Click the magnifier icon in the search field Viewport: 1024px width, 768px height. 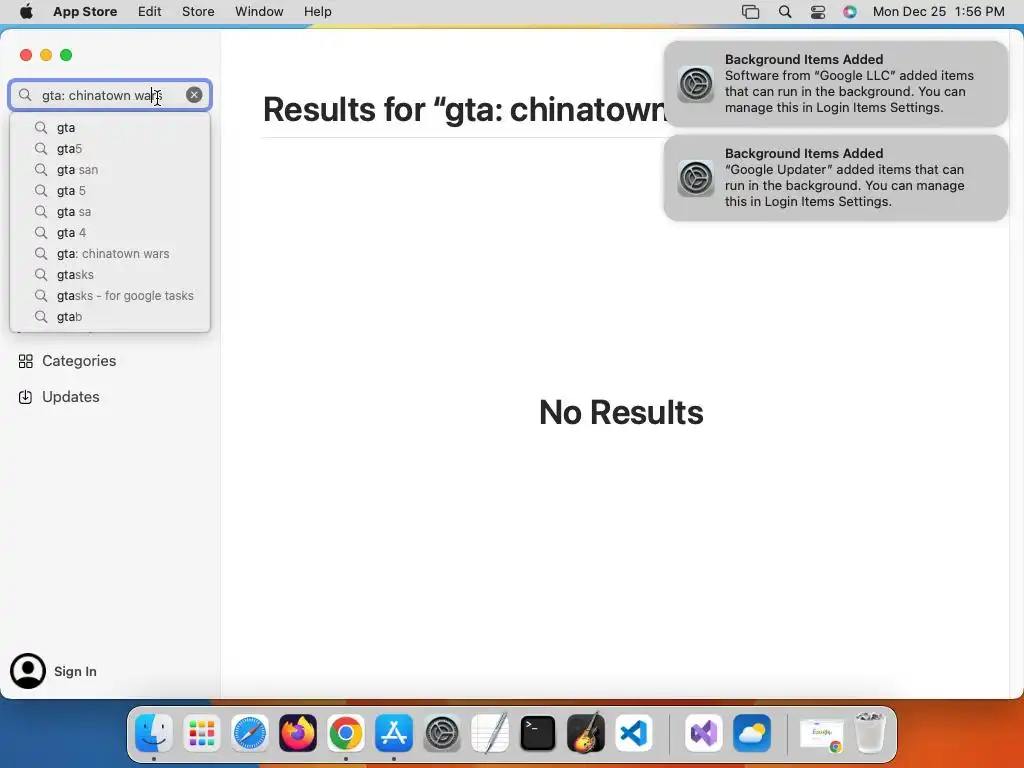(x=25, y=95)
